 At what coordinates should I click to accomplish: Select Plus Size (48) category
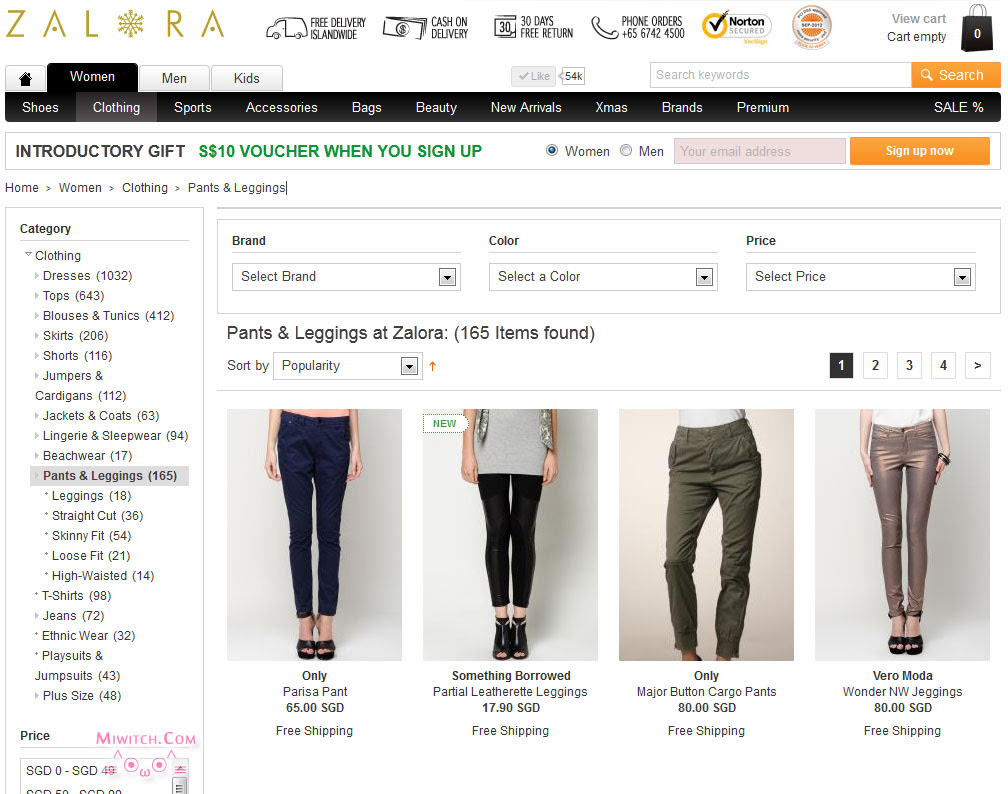pyautogui.click(x=82, y=696)
